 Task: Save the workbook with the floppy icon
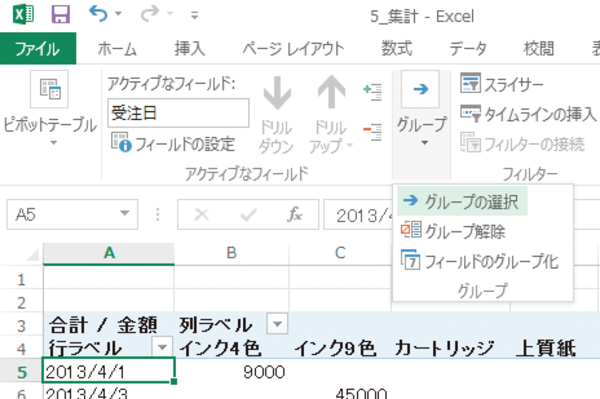(x=60, y=15)
